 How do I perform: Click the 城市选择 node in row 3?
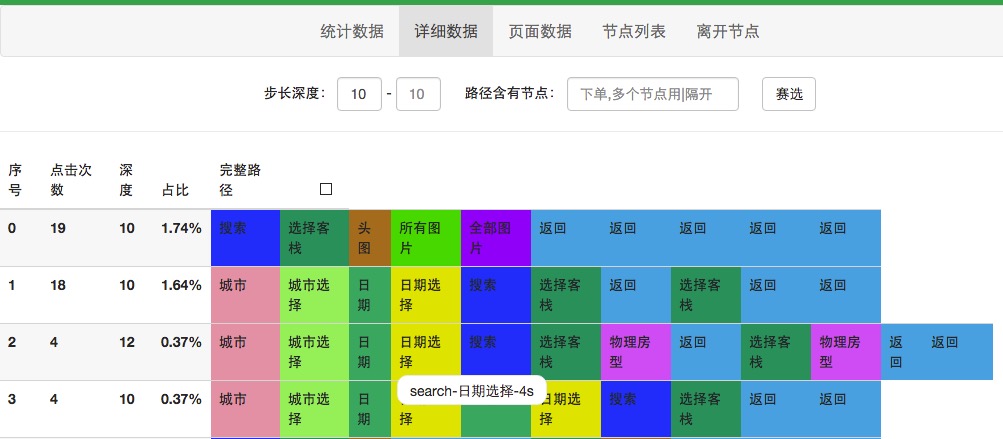click(x=315, y=409)
